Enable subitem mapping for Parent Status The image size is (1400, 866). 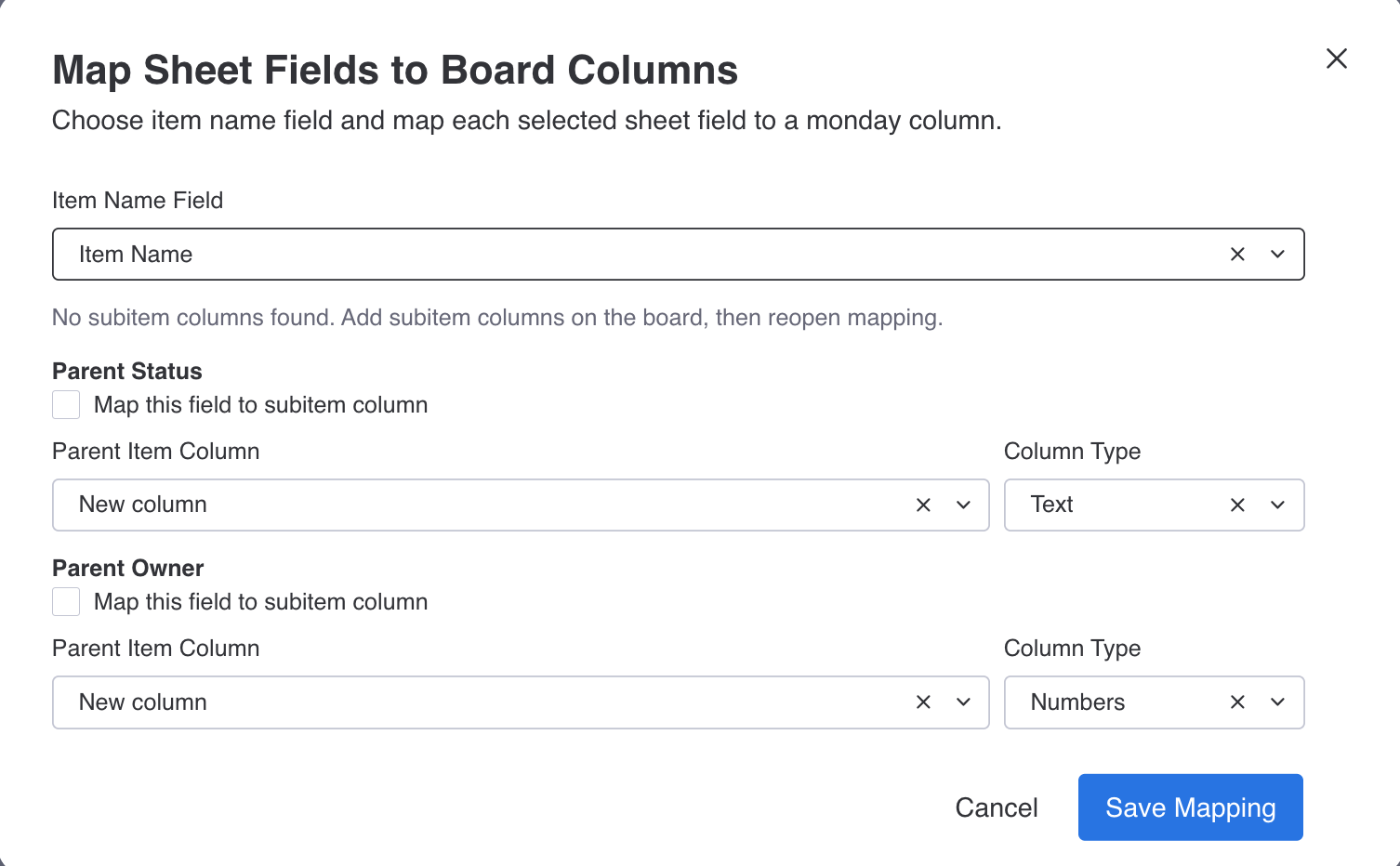(66, 405)
